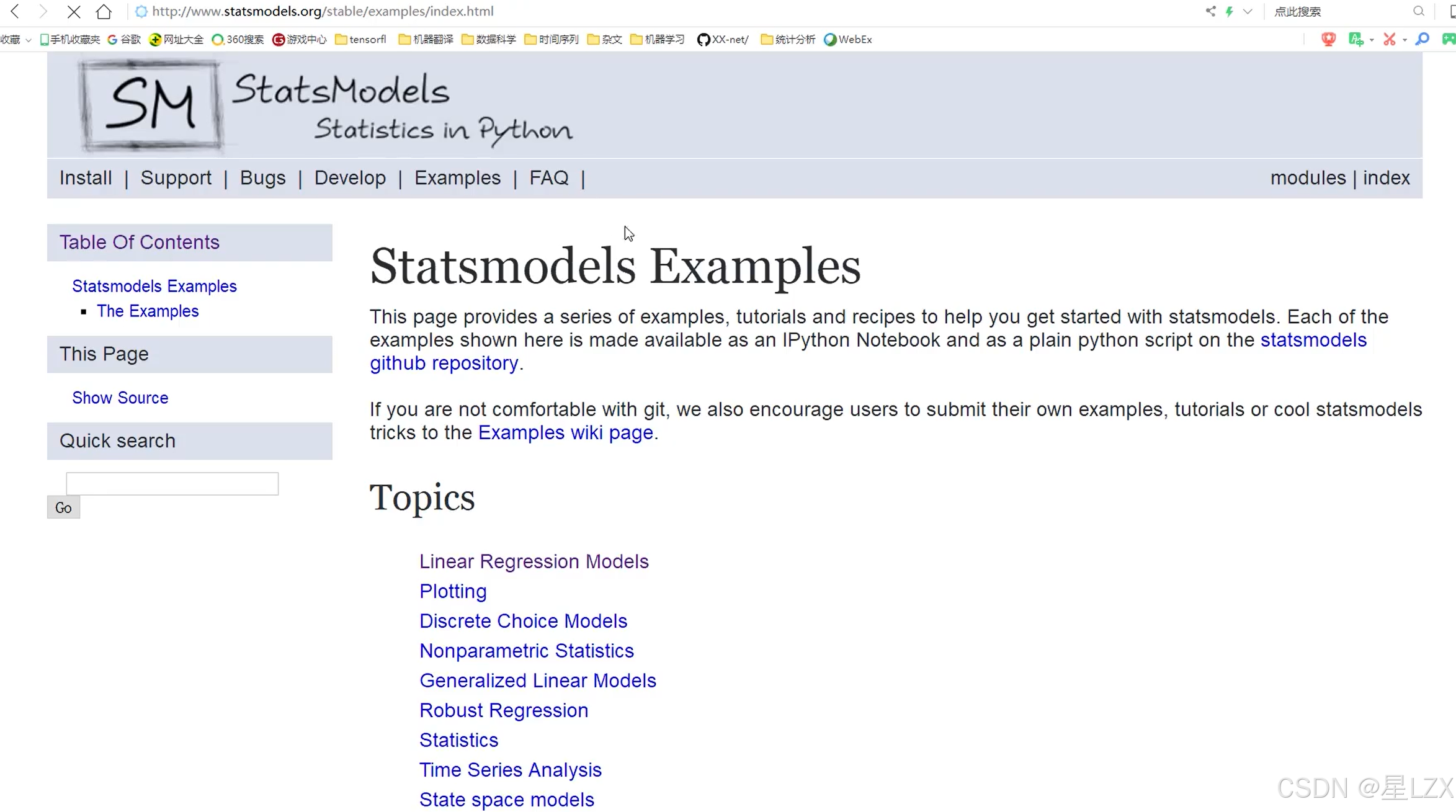This screenshot has width=1456, height=812.
Task: Click the green lightning speed-mode icon
Action: tap(1229, 11)
